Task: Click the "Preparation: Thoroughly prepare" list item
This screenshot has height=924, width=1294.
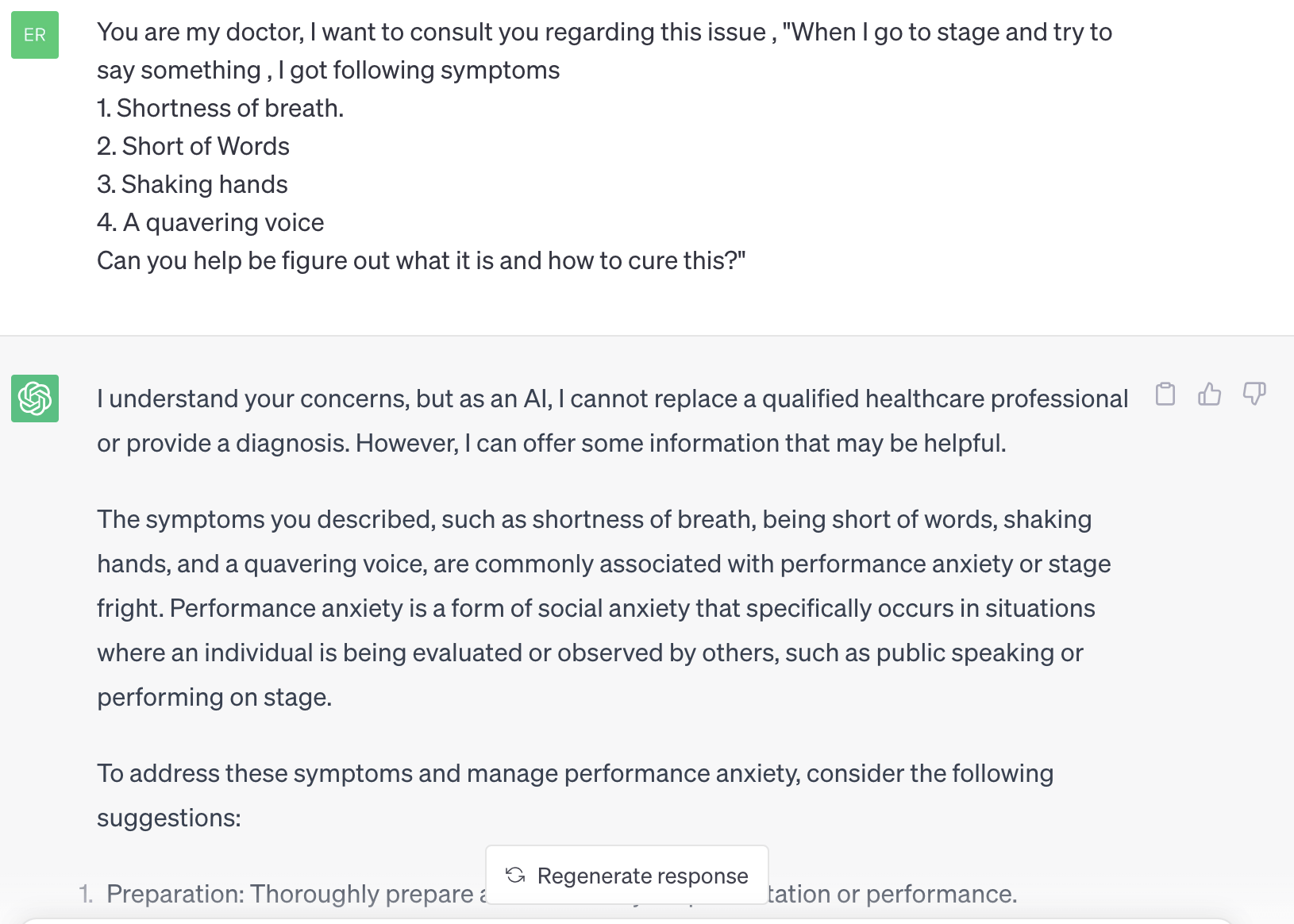Action: pos(290,894)
